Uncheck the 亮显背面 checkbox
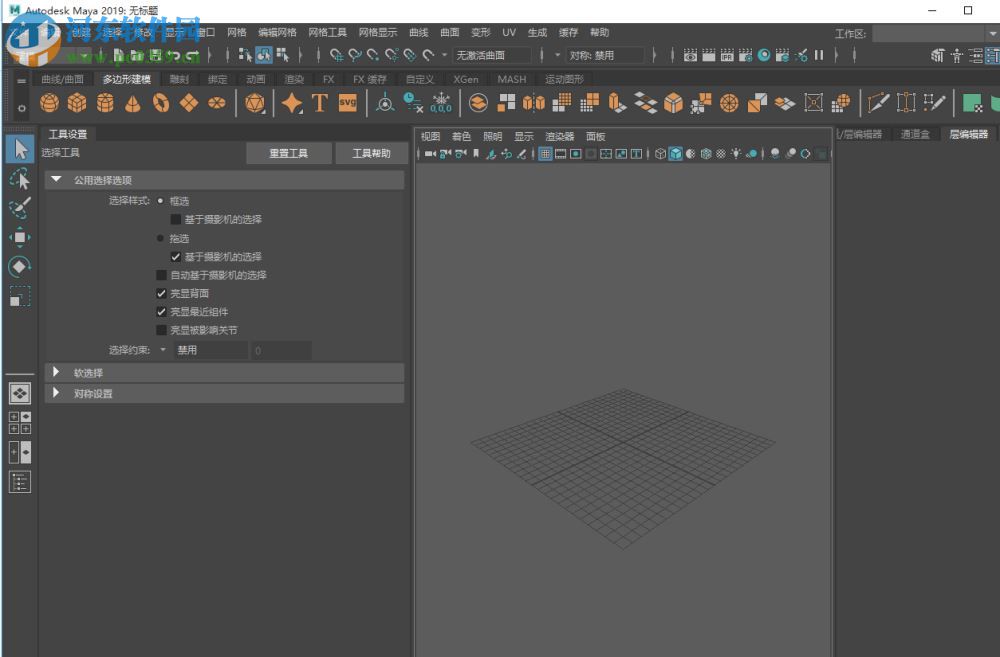 pos(162,293)
